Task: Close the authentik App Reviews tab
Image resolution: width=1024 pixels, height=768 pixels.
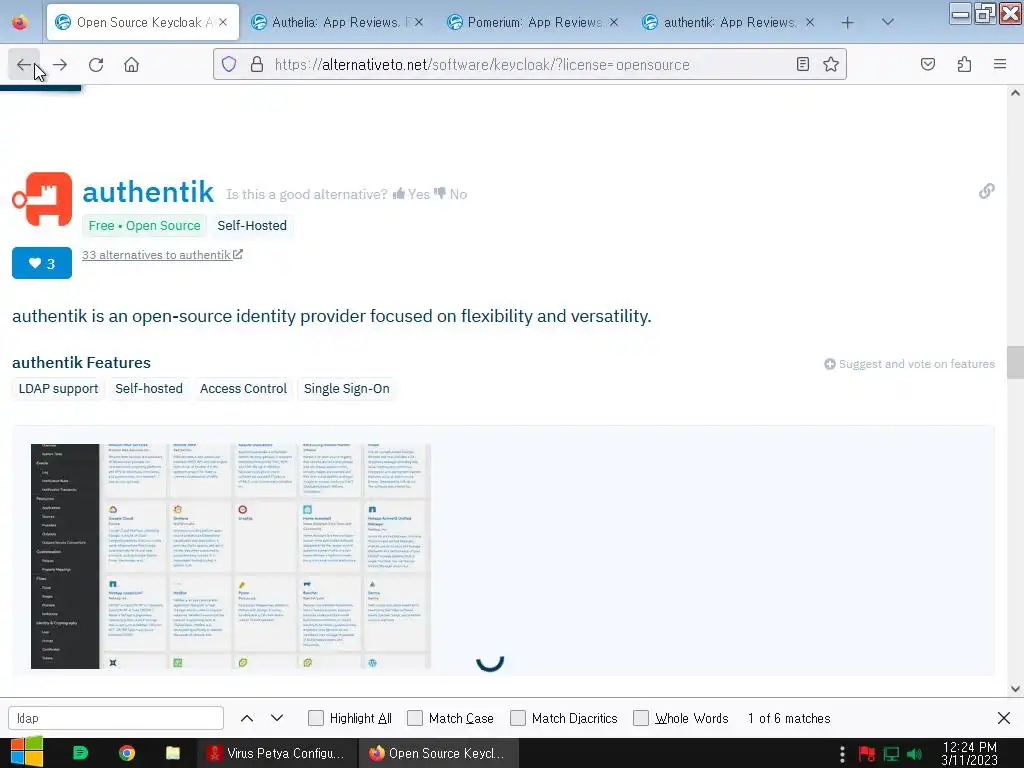Action: [x=810, y=22]
